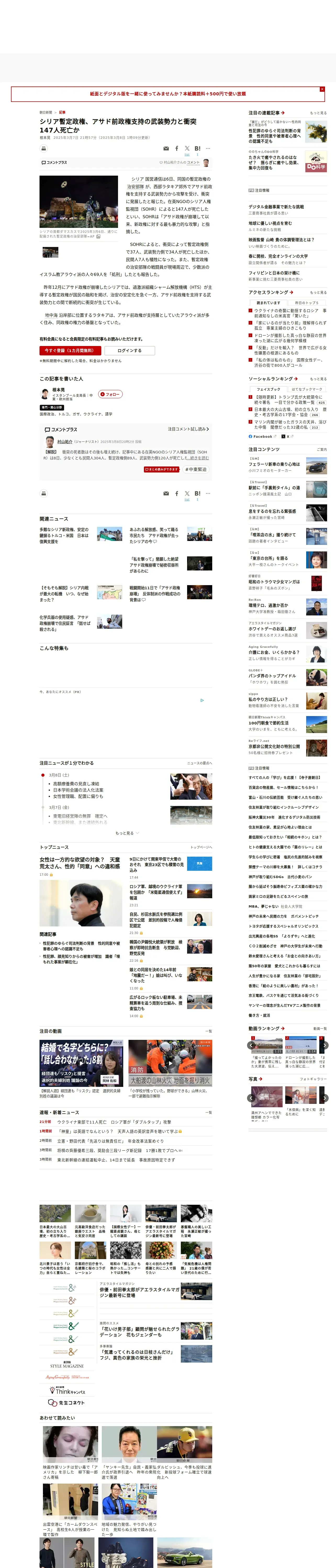Screen dimensions: 336x1568
Task: Open もっと見る beside 注目の連載記事
Action: coord(318,113)
